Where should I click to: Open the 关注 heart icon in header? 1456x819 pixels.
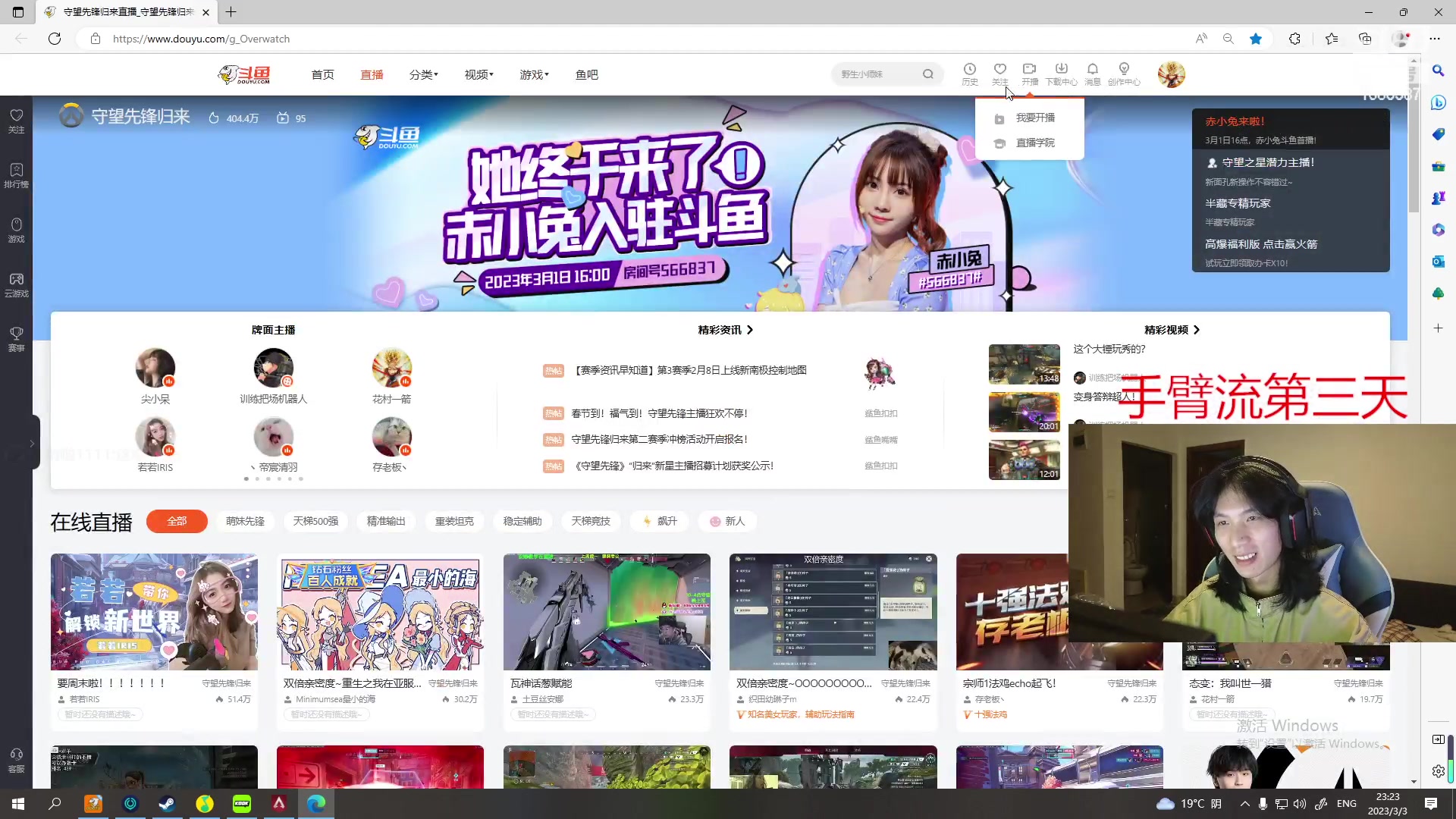1000,74
